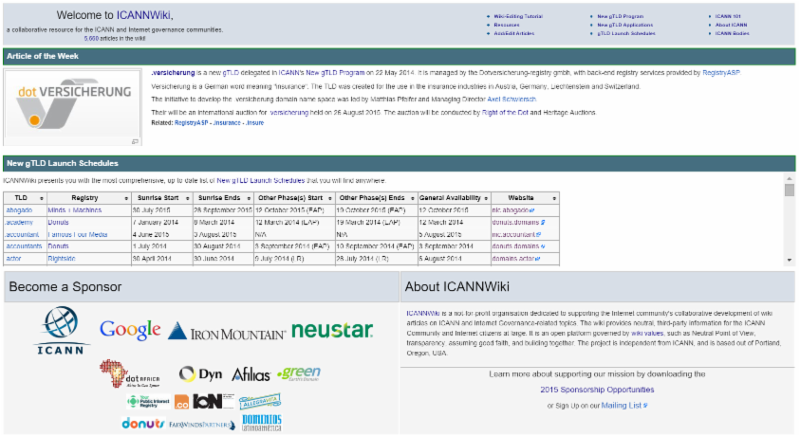Open the Wiki-Editing Tutorial link
This screenshot has height=436, width=800.
[518, 17]
